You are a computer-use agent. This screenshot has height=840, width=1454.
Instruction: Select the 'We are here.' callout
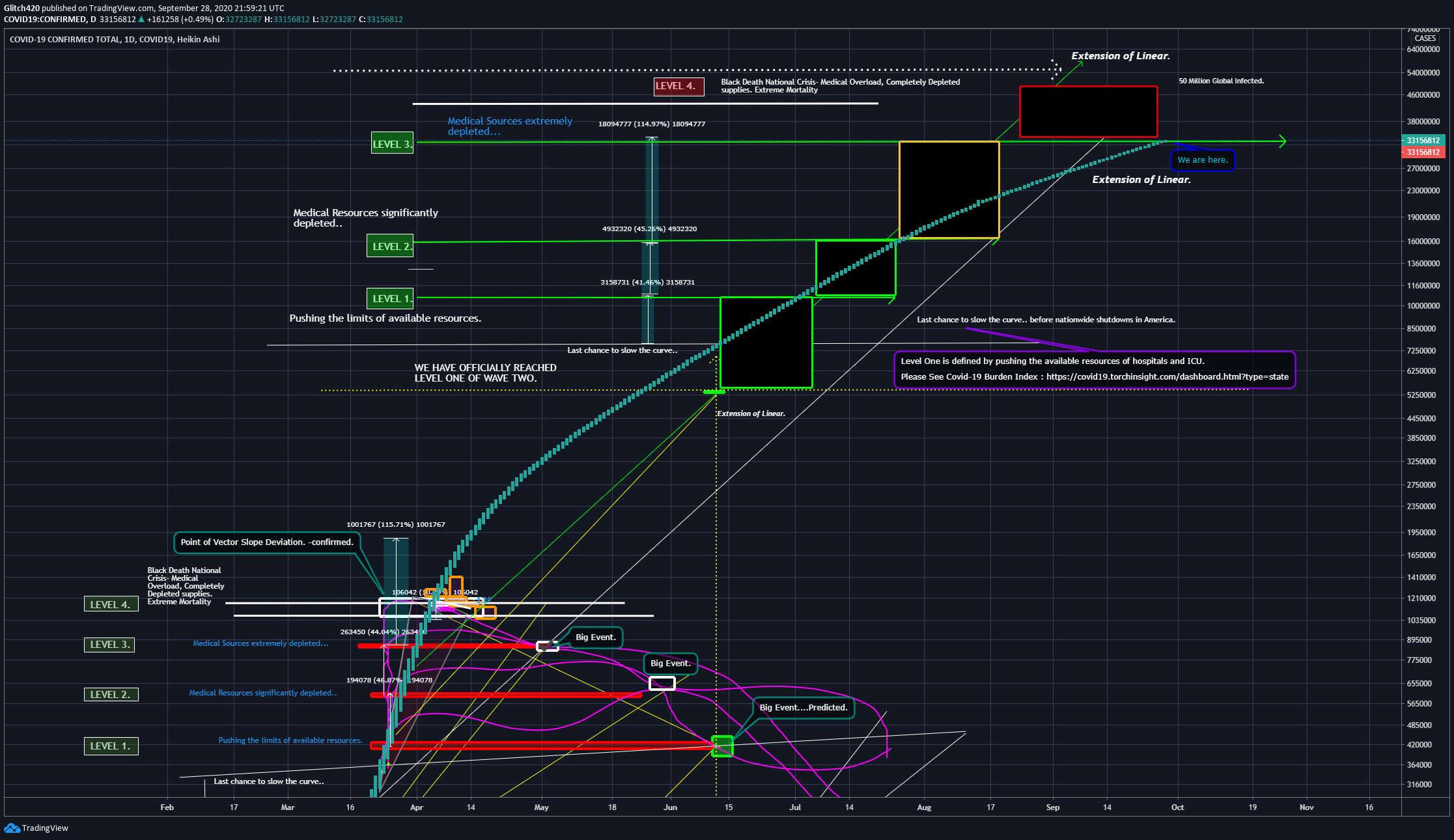tap(1203, 160)
